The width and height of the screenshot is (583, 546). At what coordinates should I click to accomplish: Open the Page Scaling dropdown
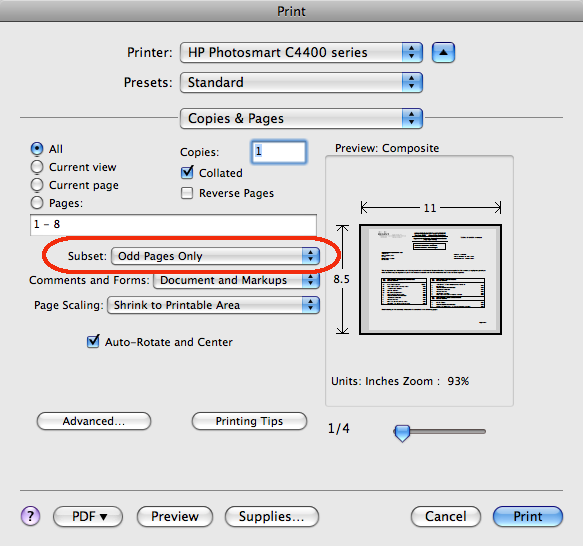(213, 305)
